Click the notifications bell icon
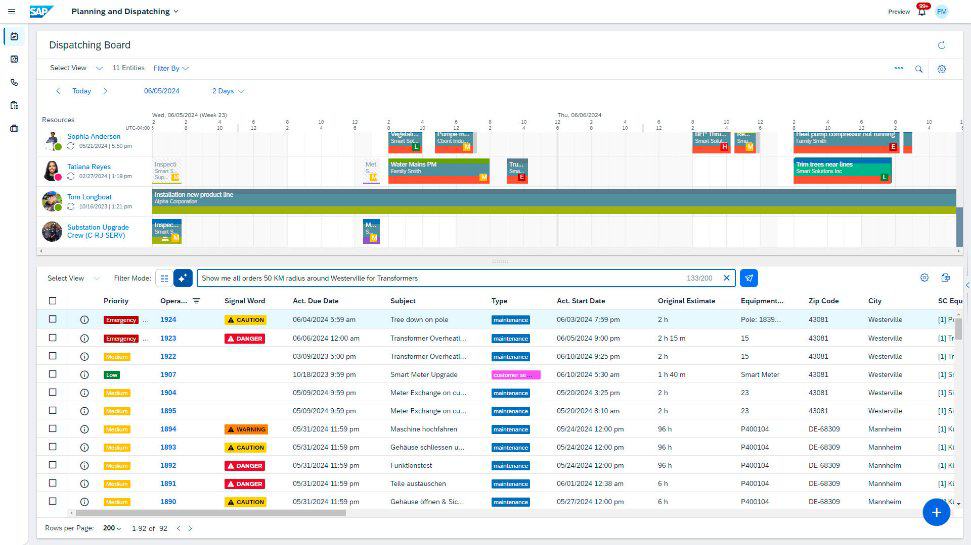971x545 pixels. click(x=921, y=11)
